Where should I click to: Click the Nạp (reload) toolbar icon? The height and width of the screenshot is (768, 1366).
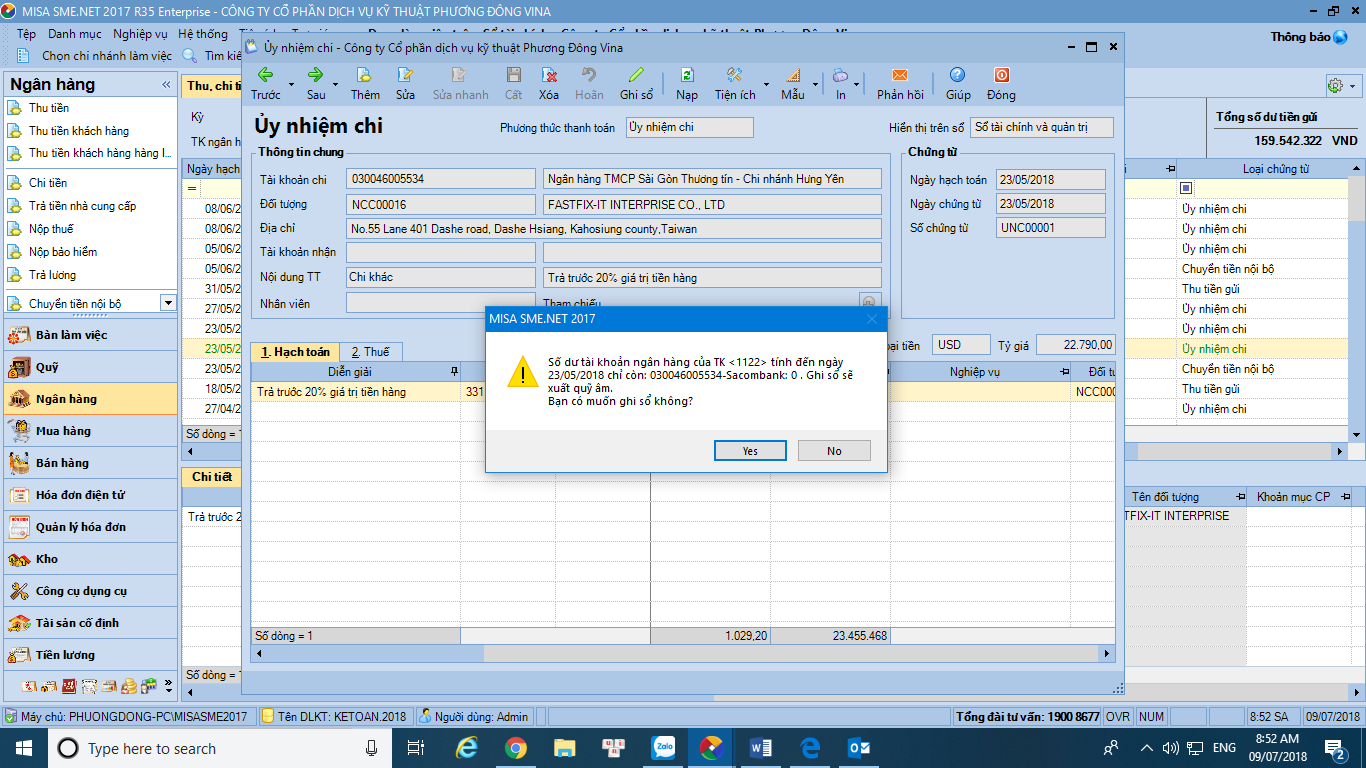tap(687, 76)
